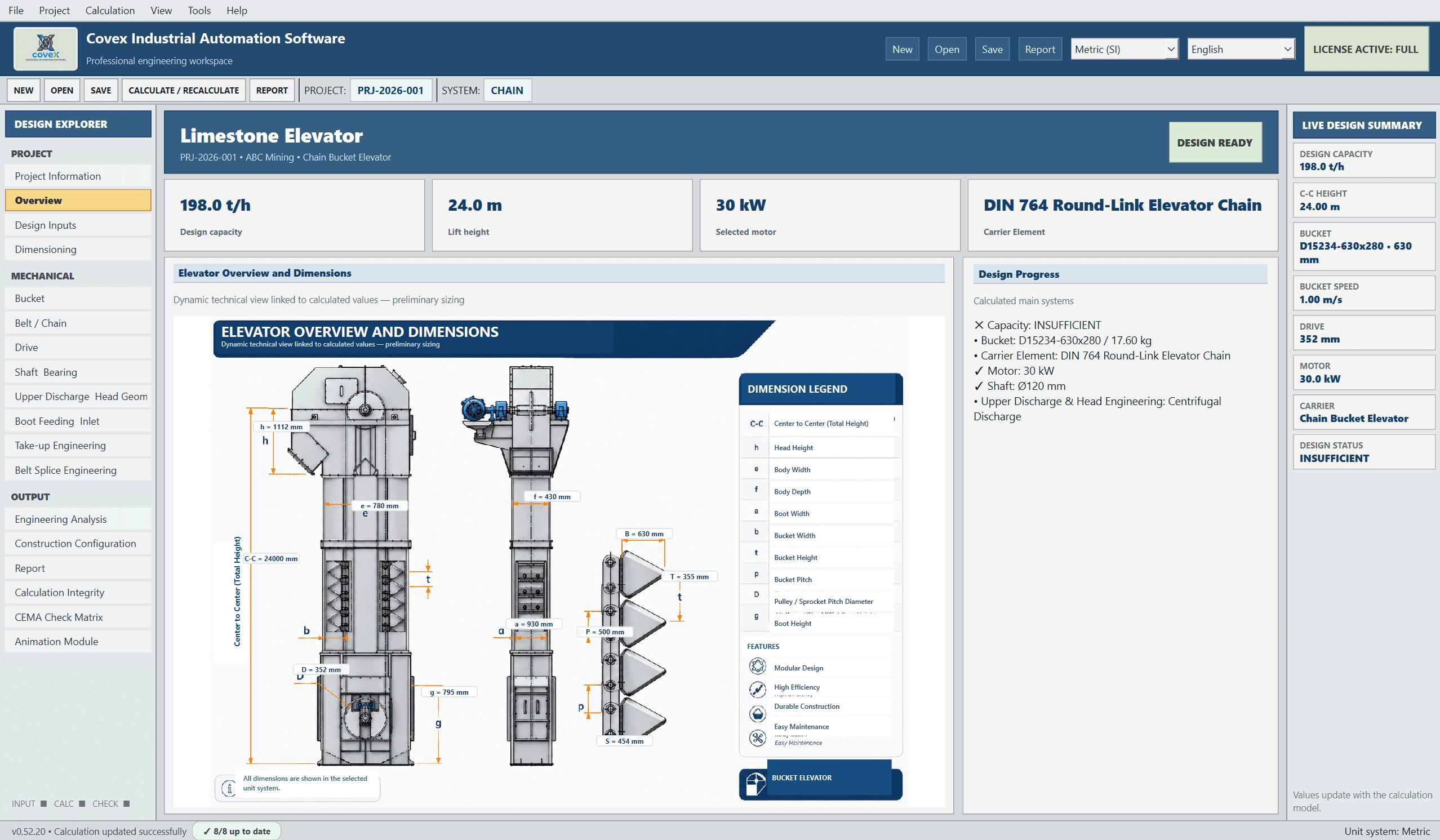Open the Design Inputs page
The height and width of the screenshot is (840, 1440).
78,225
